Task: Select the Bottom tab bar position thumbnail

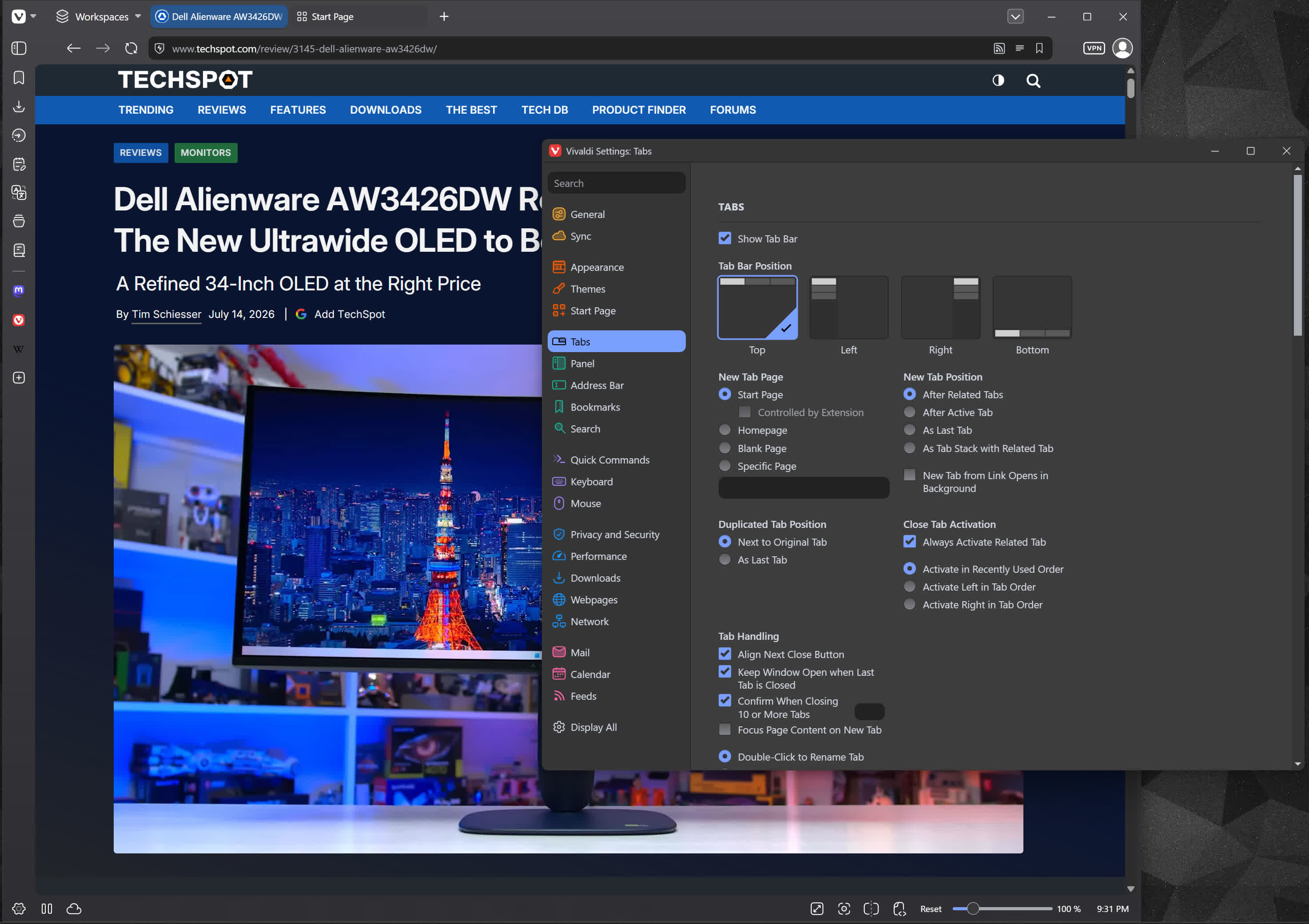Action: (x=1032, y=308)
